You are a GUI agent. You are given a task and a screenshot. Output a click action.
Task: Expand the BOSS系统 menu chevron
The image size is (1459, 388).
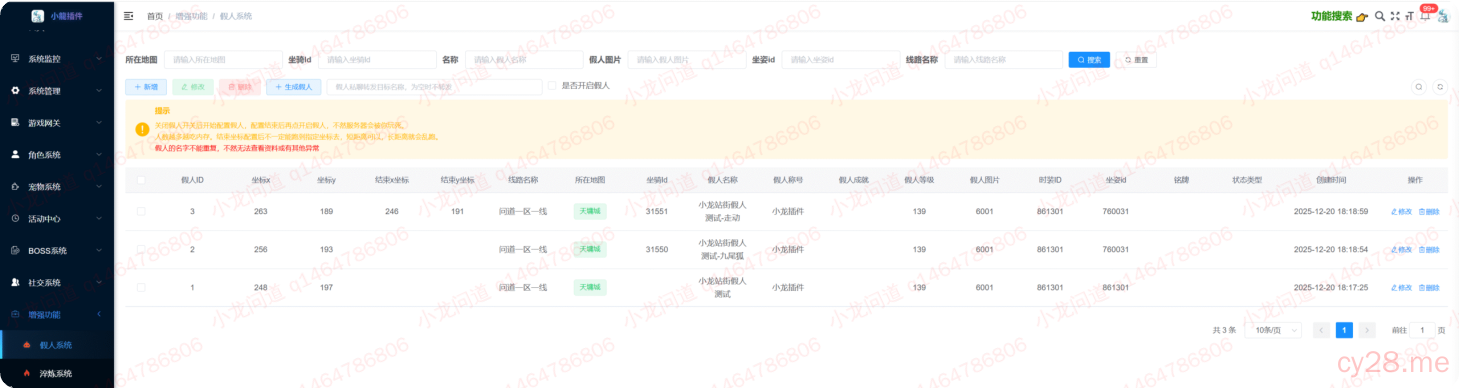click(99, 250)
